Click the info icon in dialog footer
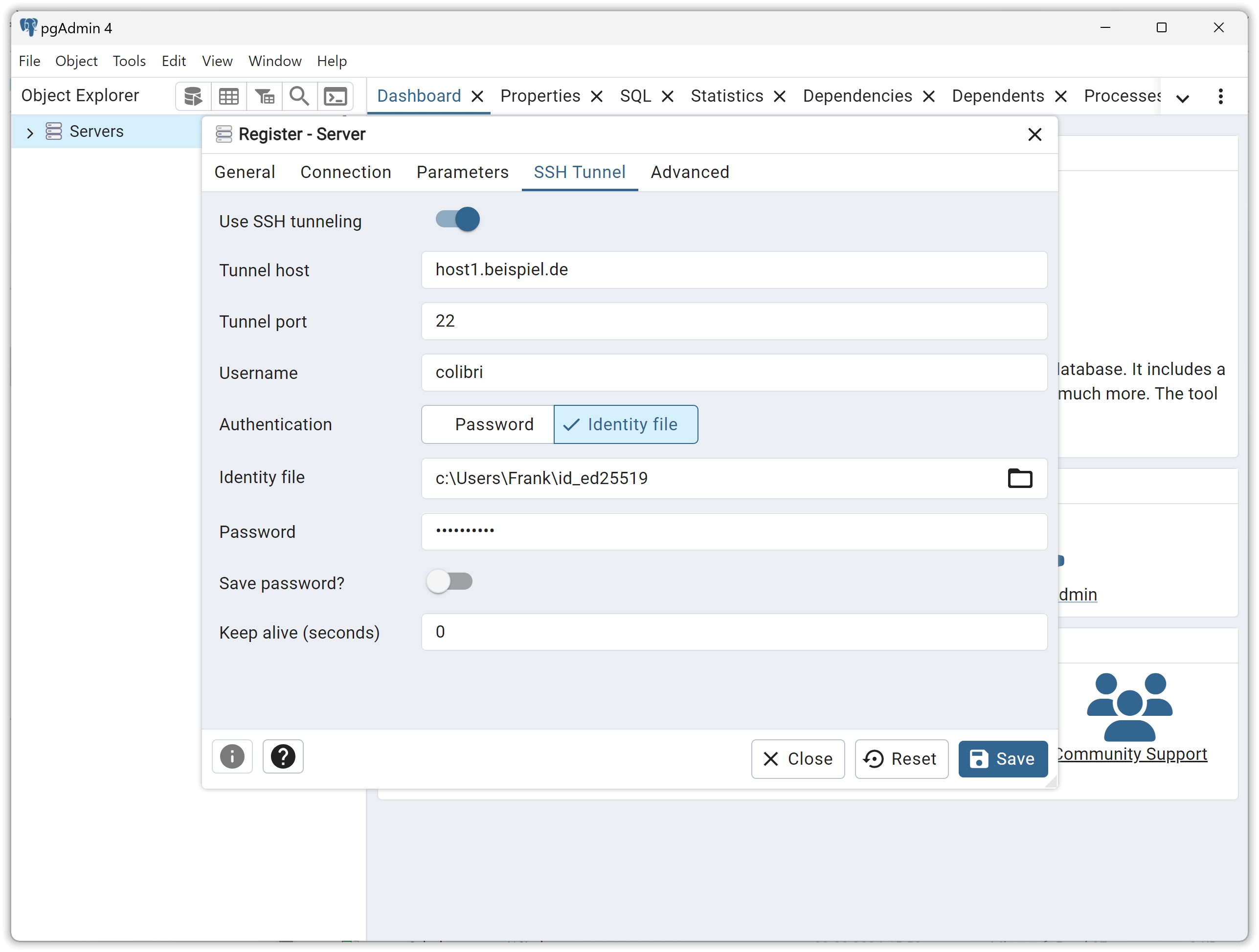This screenshot has height=952, width=1259. [232, 757]
